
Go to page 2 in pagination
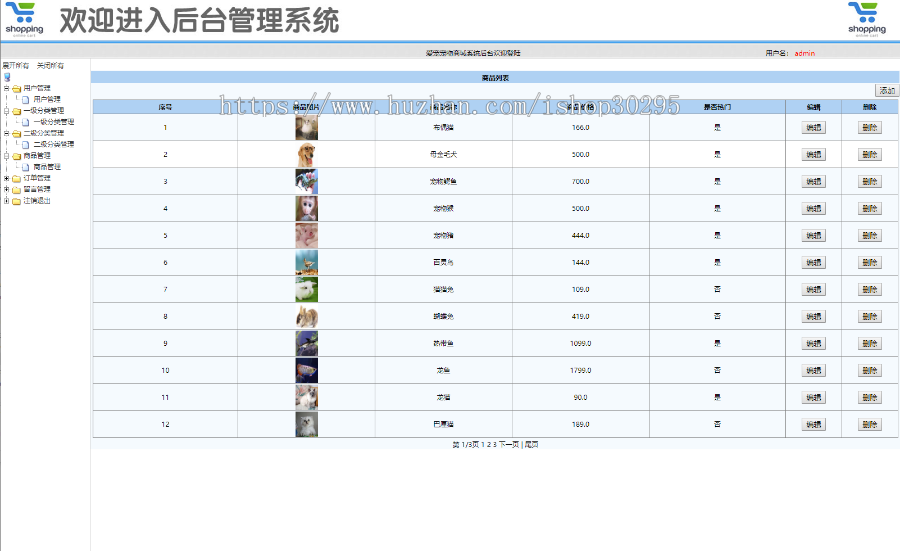[488, 445]
